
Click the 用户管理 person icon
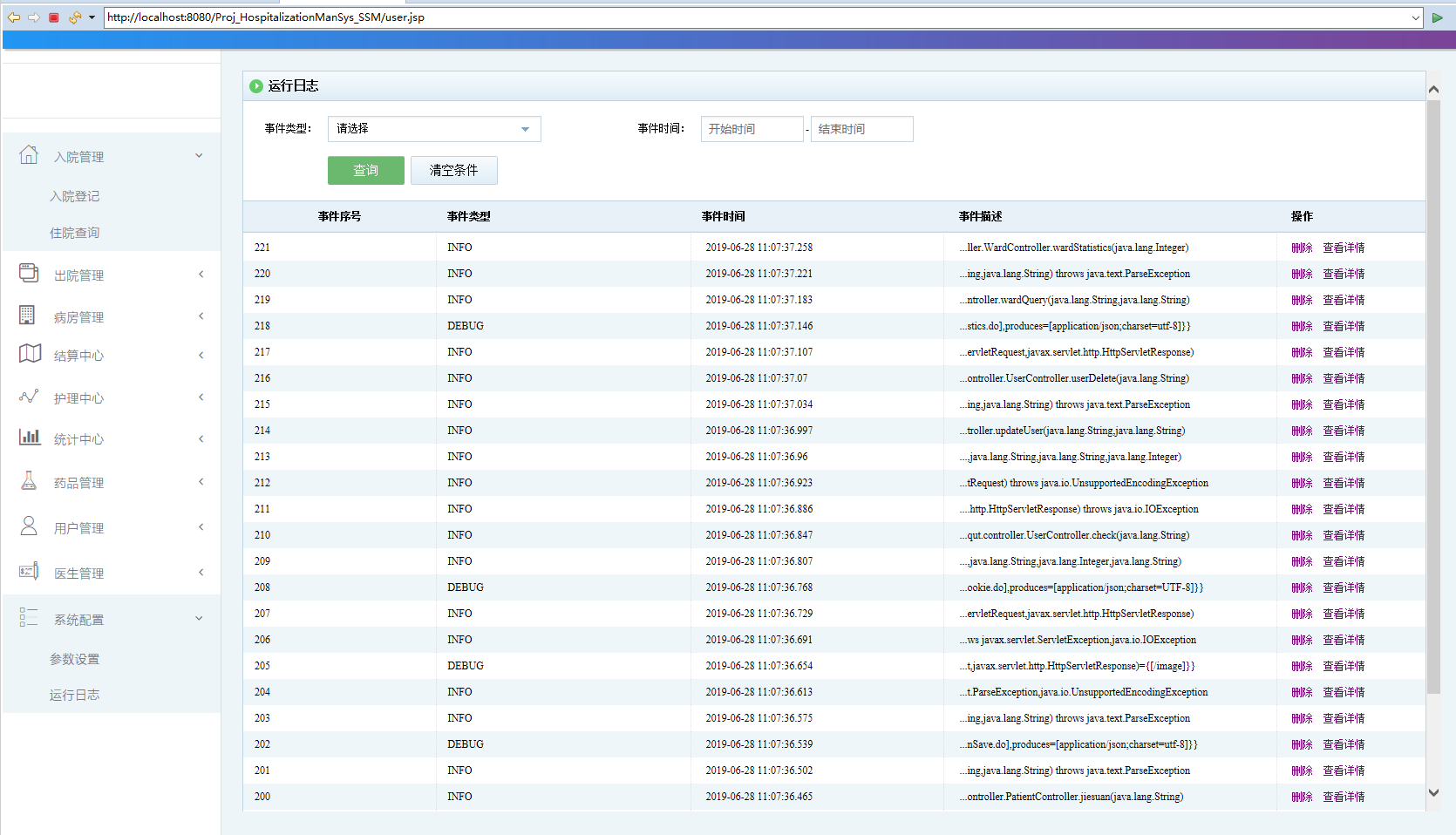[29, 526]
